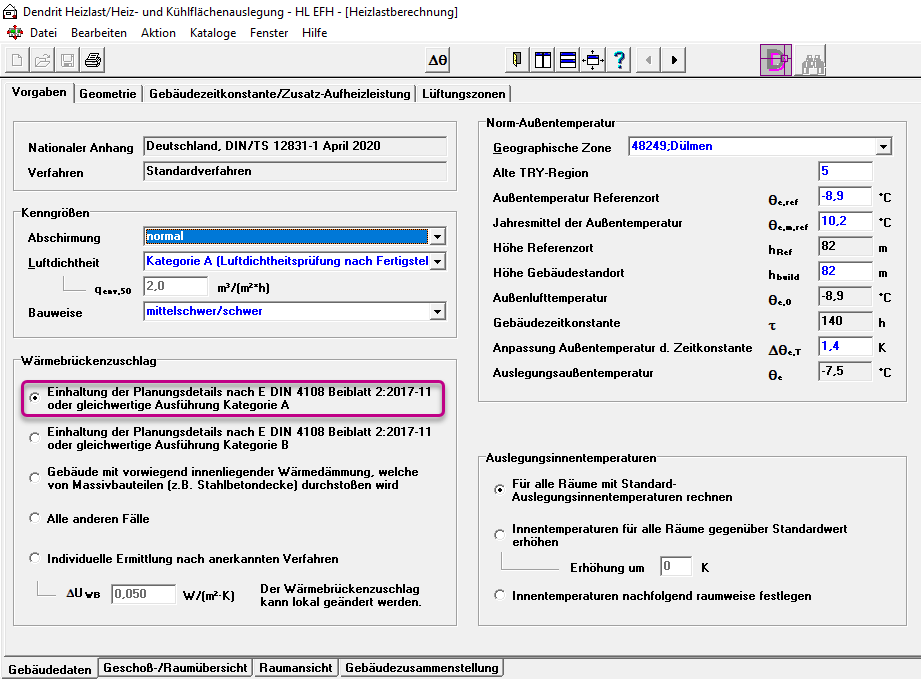The image size is (921, 679).
Task: Click the Anpassung Außentemperatur Zeitkonstante field
Action: pyautogui.click(x=845, y=346)
